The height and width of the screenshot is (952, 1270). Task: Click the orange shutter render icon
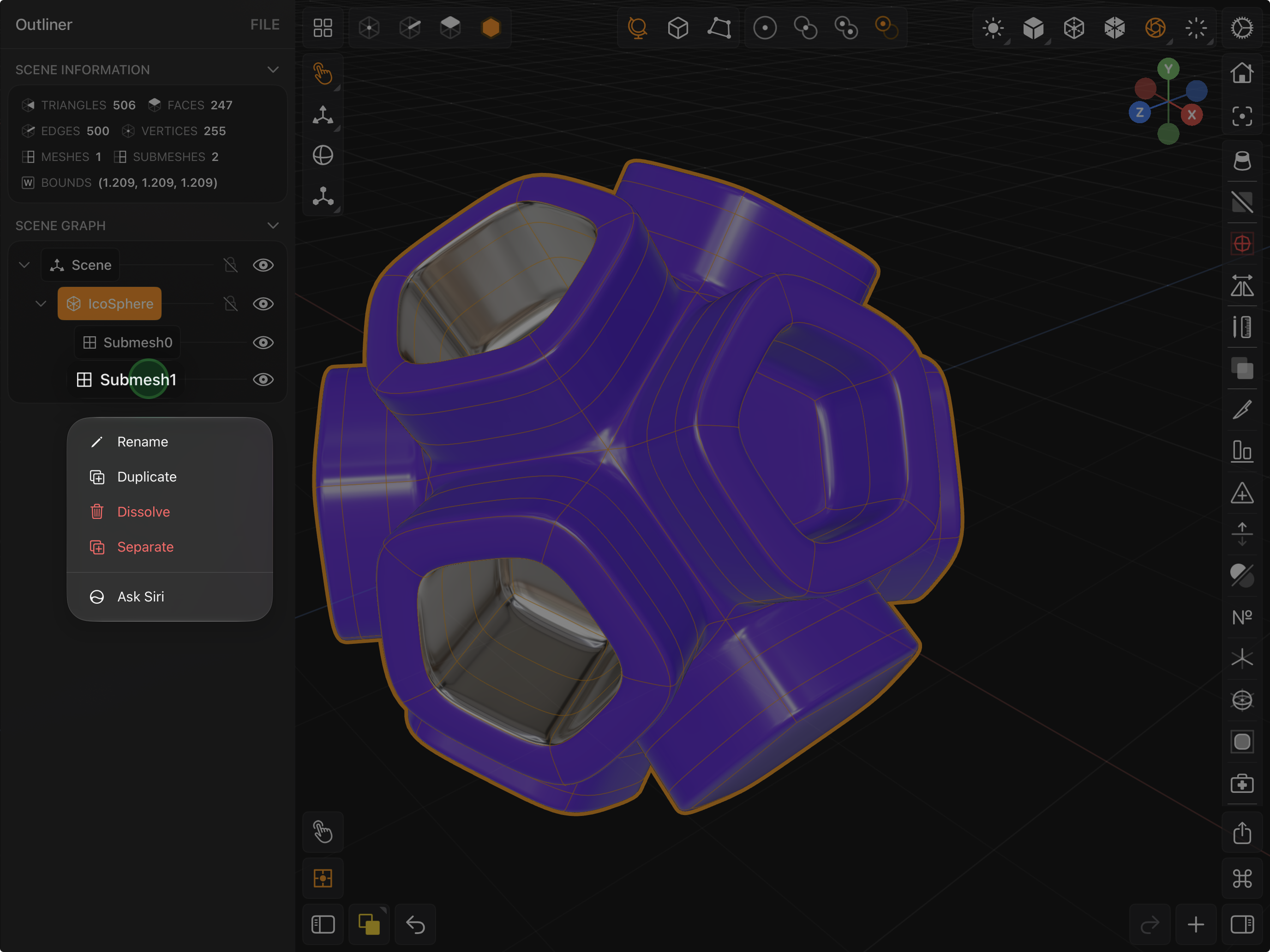click(x=1155, y=28)
